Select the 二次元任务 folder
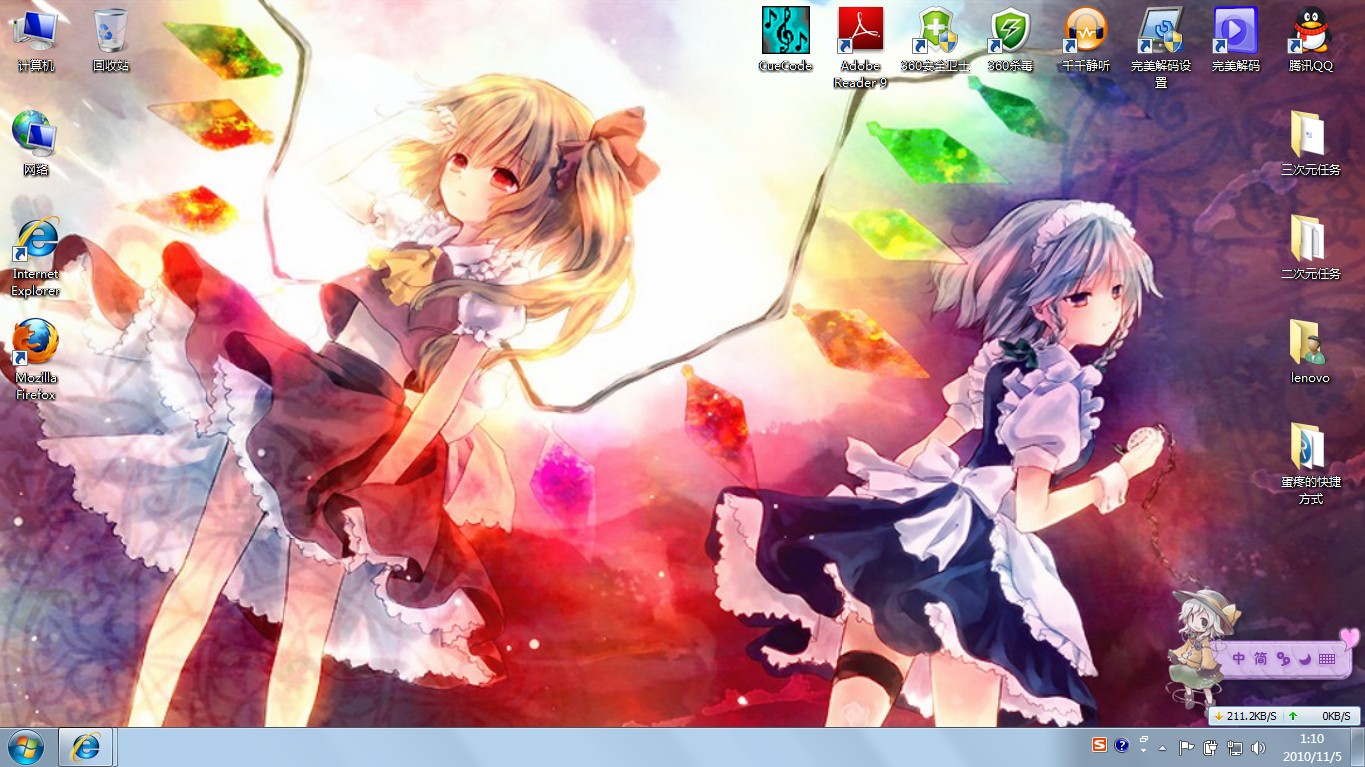Viewport: 1365px width, 767px height. [x=1311, y=246]
